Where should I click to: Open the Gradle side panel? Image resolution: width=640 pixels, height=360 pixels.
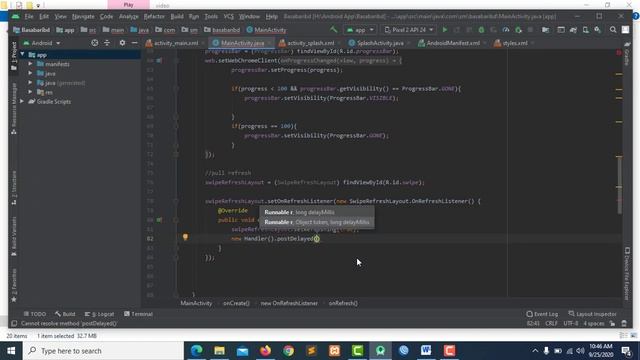(x=627, y=53)
